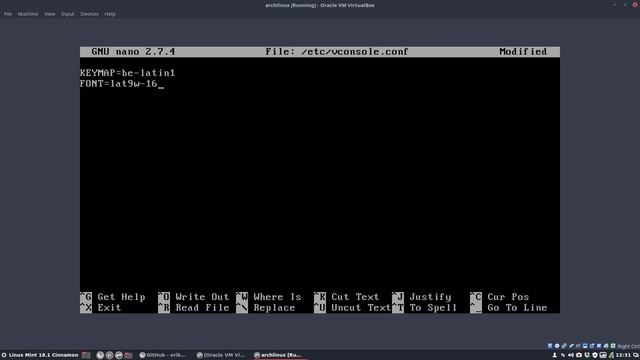Switch to the GitHub browser window in taskbar
Screen dimensions: 640x360
pyautogui.click(x=163, y=355)
